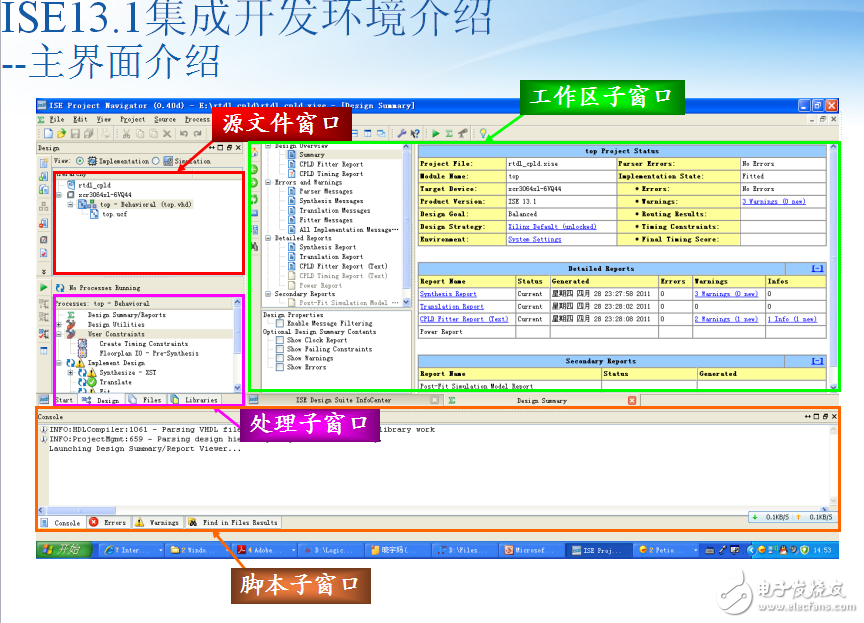Click the What's This help cursor icon

415,133
